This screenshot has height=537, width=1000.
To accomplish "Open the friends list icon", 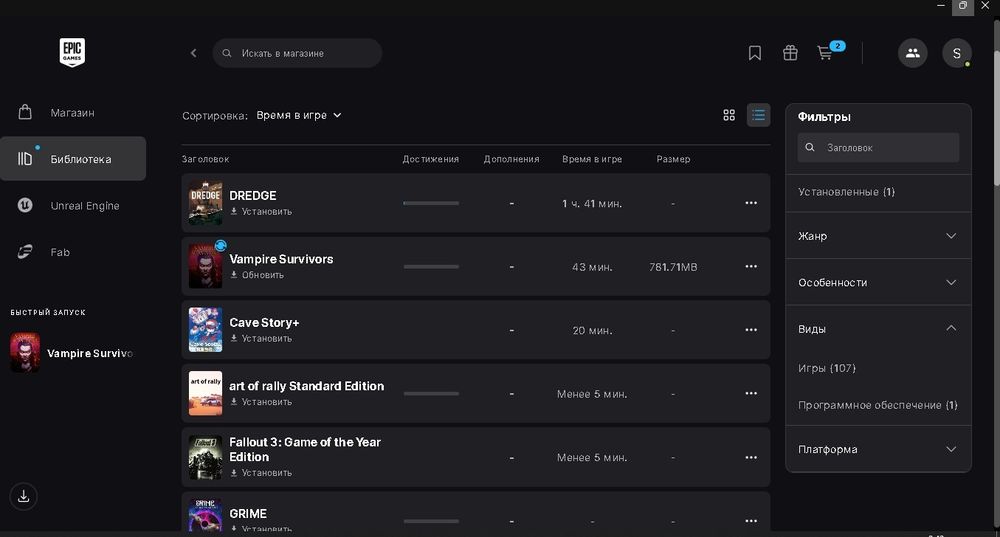I will coord(912,53).
